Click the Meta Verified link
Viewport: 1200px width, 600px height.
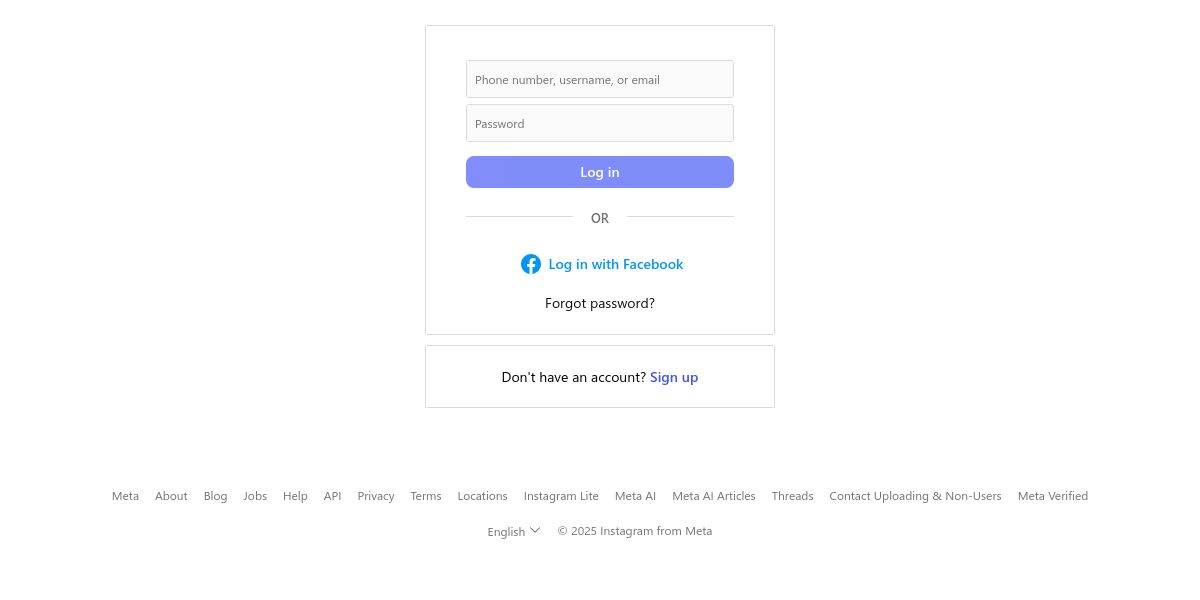(x=1052, y=496)
